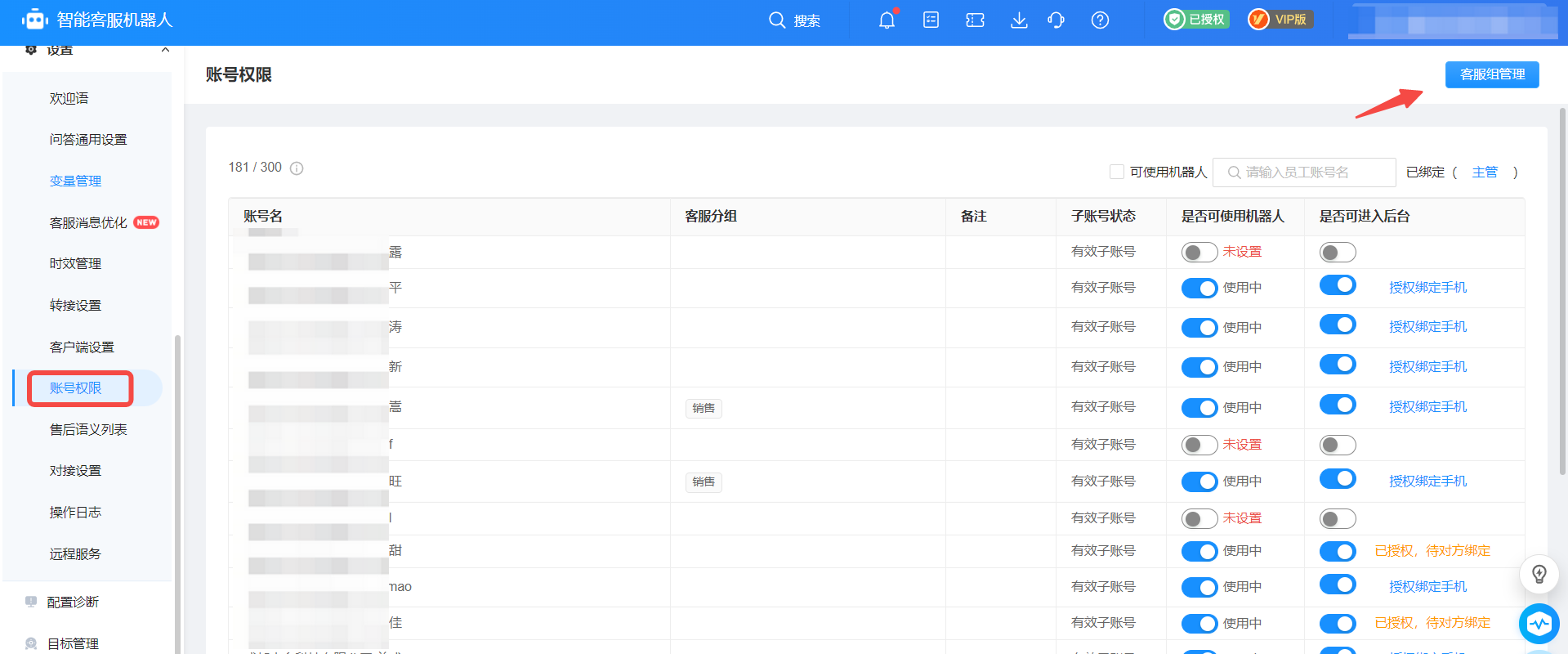1568x654 pixels.
Task: Open 客服消息优化 in the sidebar
Action: click(88, 223)
